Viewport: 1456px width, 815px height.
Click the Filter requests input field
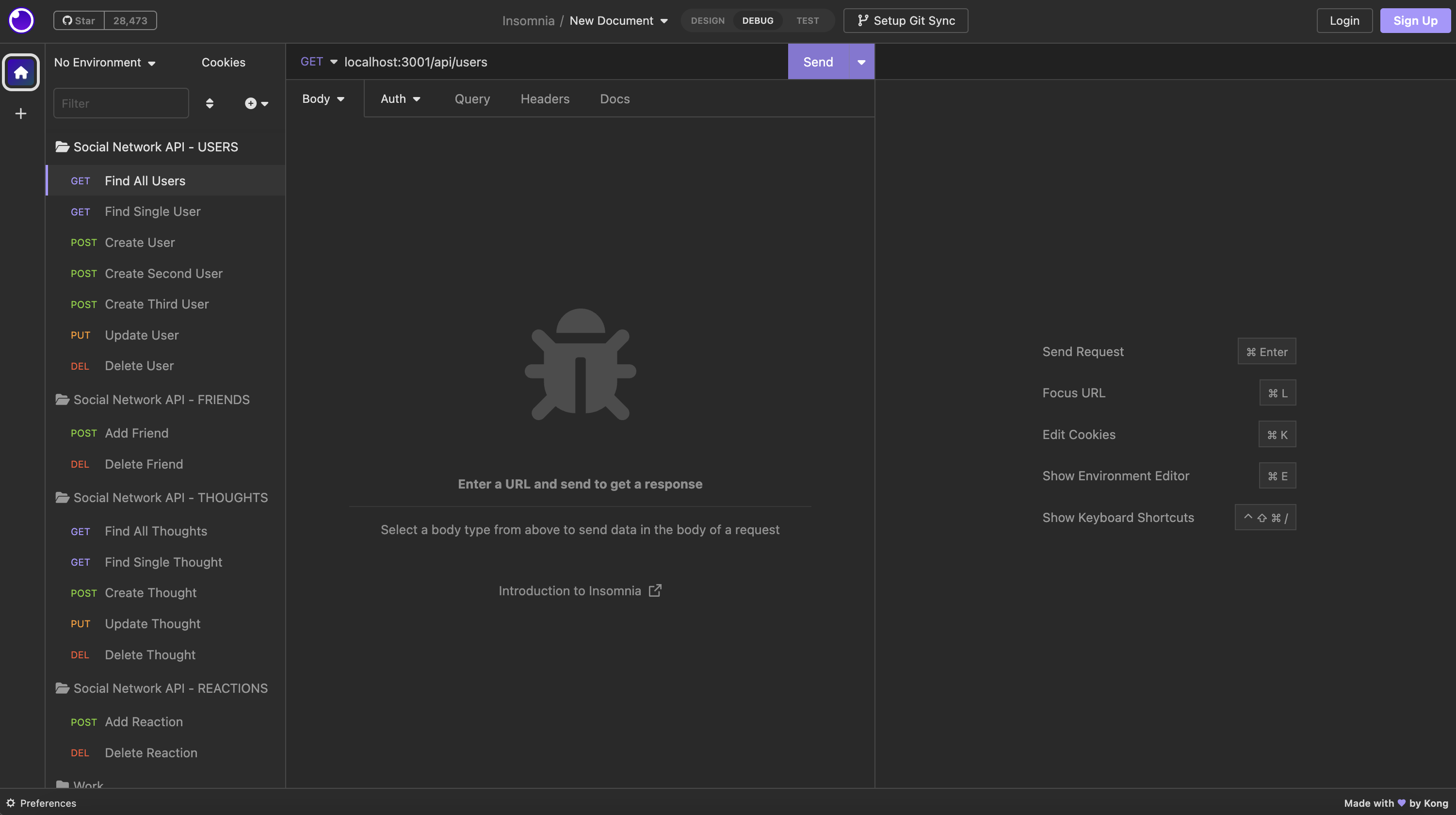(x=121, y=102)
